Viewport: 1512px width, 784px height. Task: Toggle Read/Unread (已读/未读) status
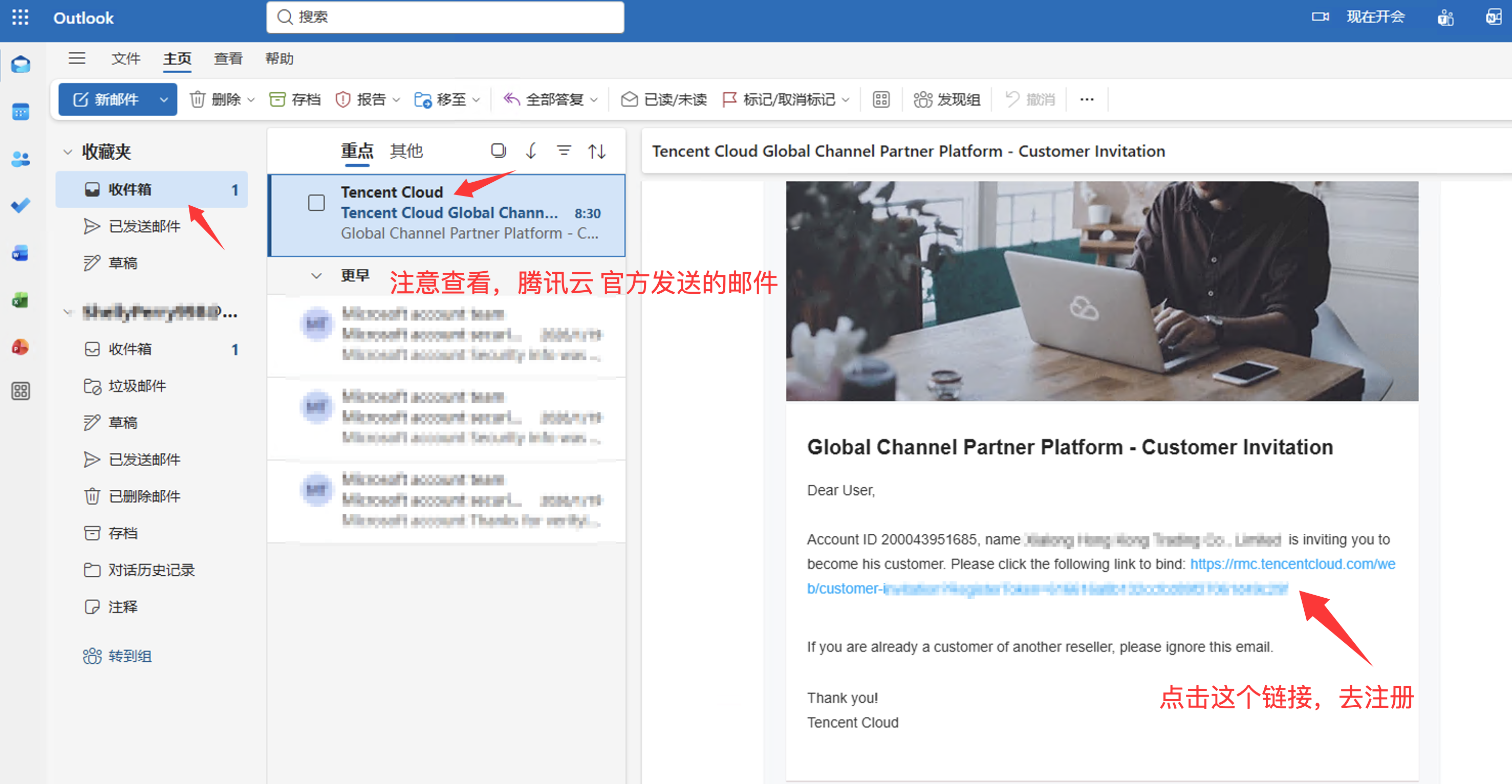pyautogui.click(x=664, y=99)
